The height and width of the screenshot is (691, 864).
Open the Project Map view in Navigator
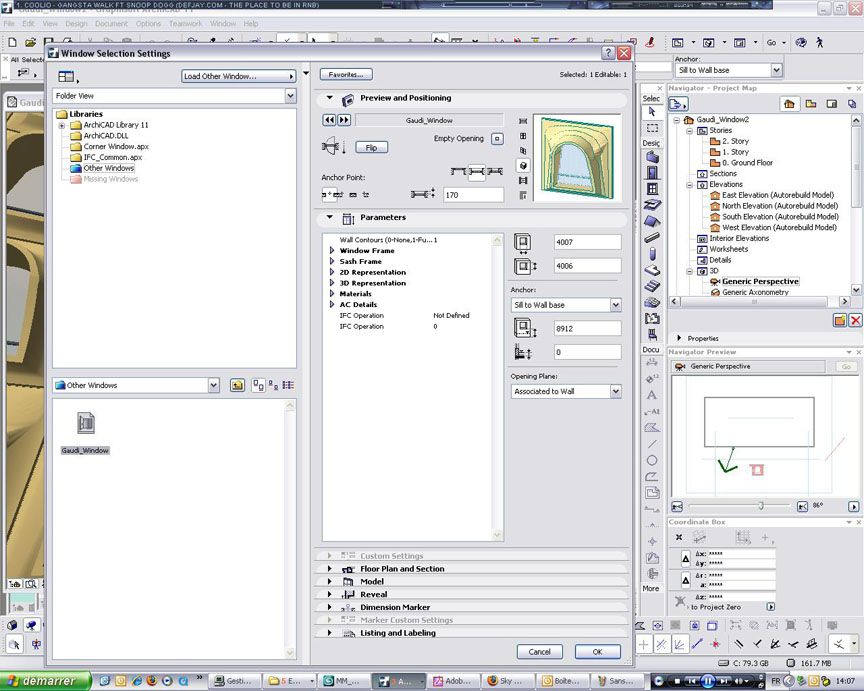[789, 104]
